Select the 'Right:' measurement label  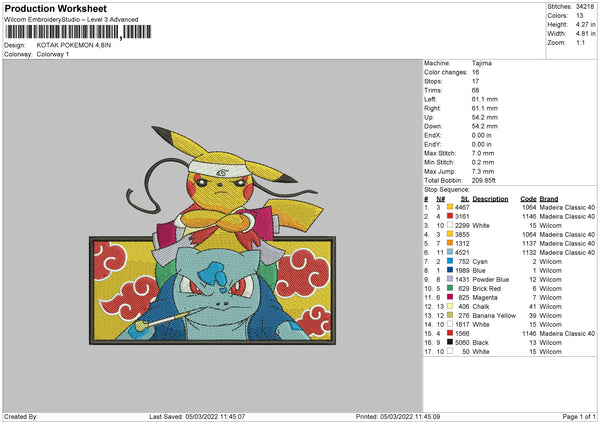pos(432,108)
